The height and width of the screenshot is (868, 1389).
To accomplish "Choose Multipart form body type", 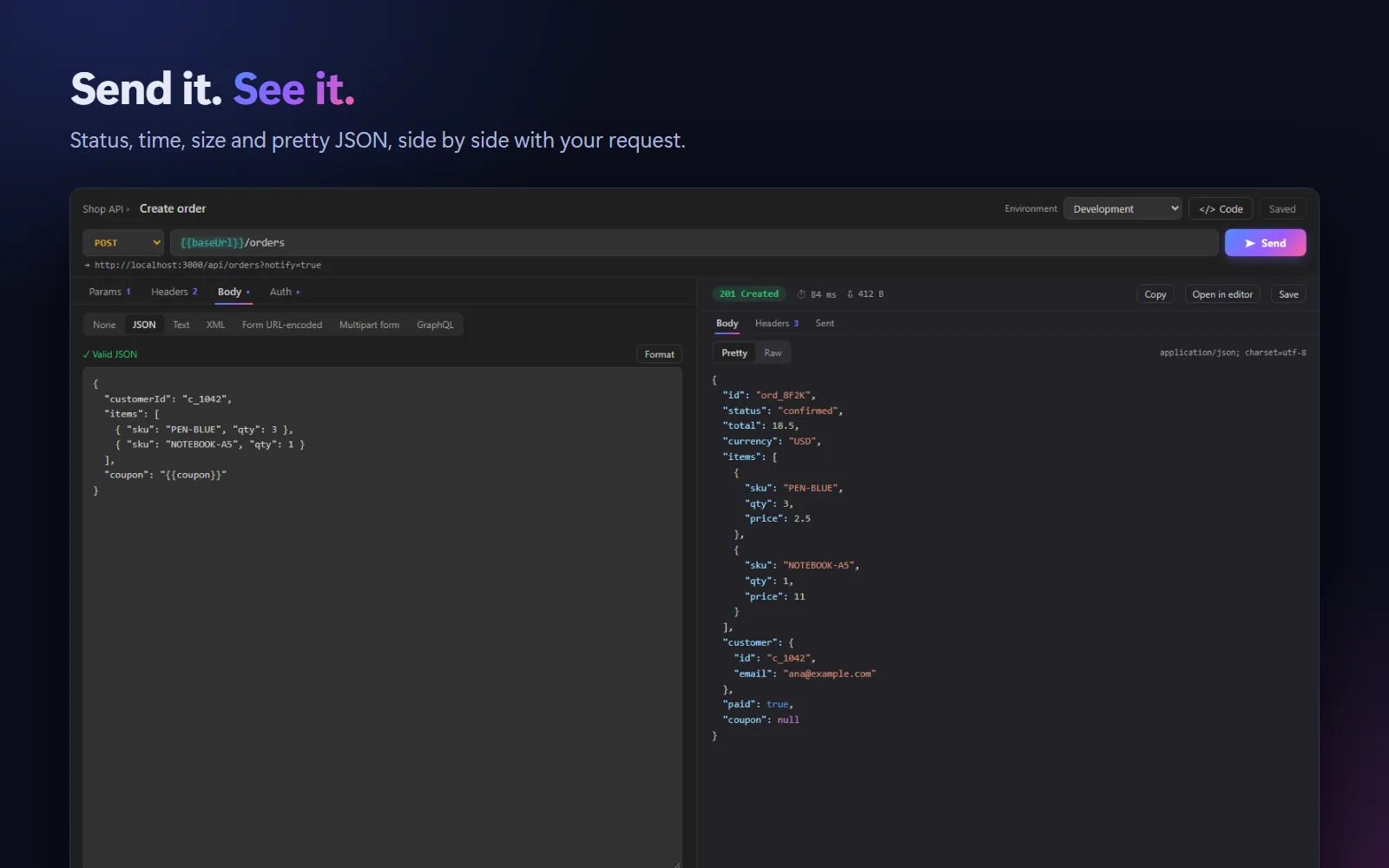I will [x=369, y=325].
